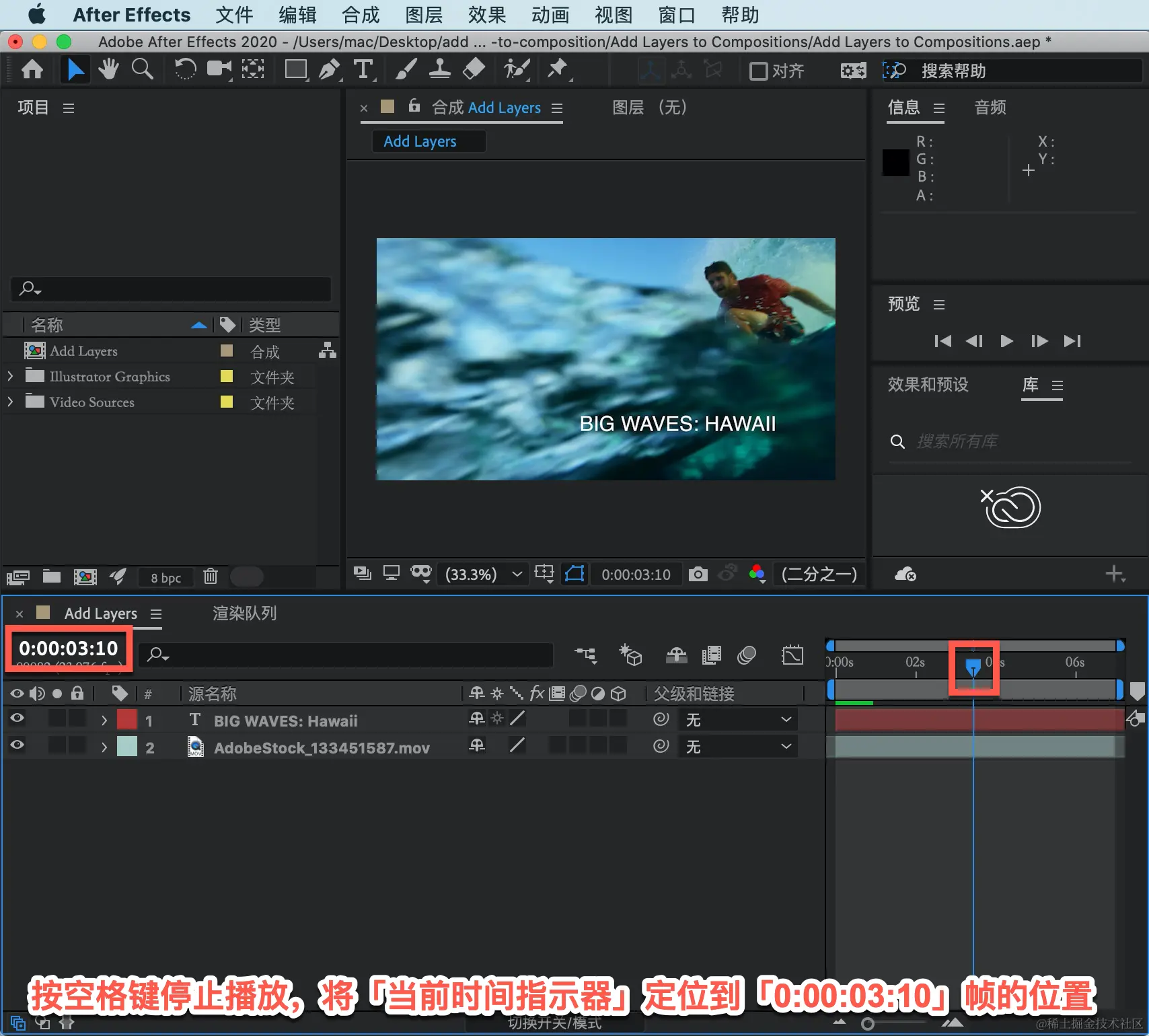Select the Clone Stamp tool

coord(440,69)
